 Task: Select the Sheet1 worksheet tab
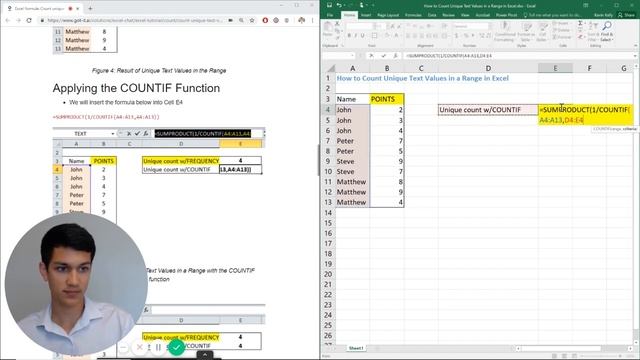point(356,348)
